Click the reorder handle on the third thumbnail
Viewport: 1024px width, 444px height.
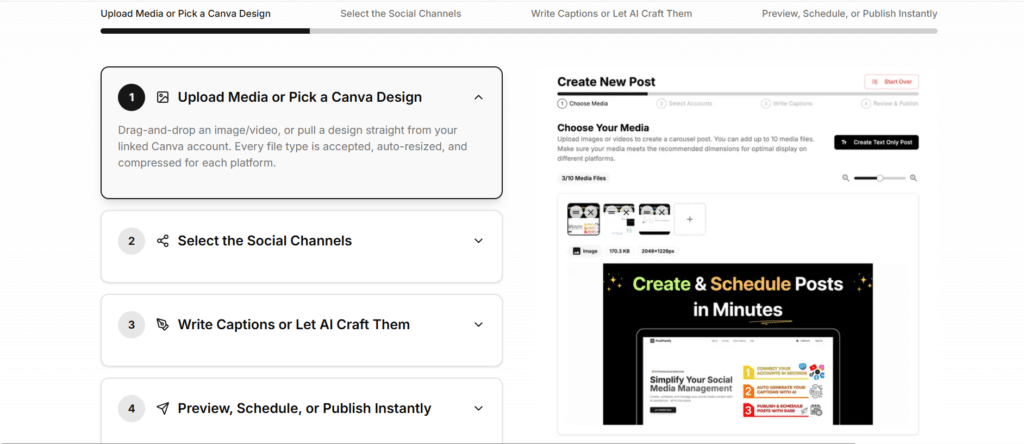(x=647, y=213)
